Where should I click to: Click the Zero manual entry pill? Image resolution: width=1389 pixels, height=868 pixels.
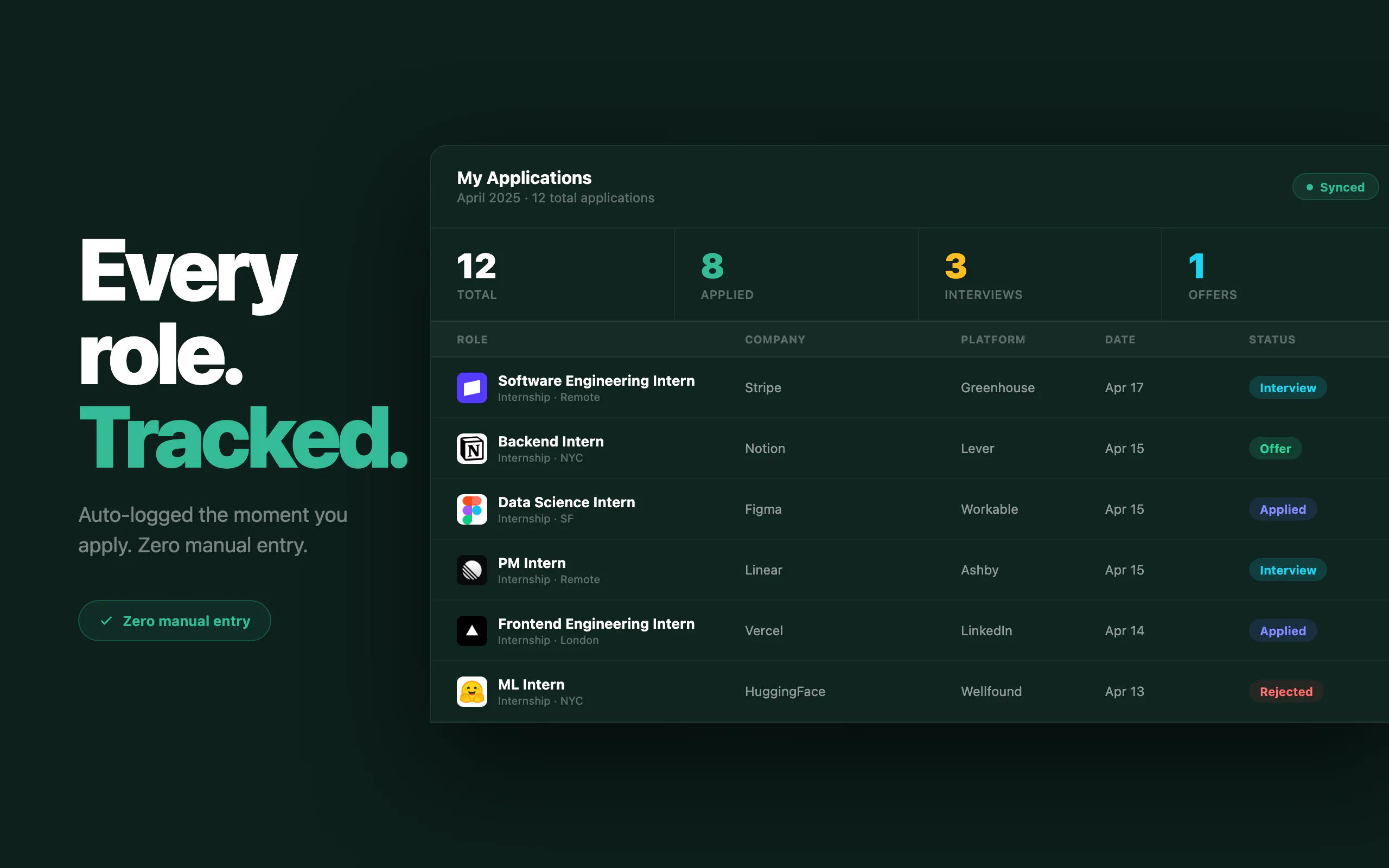point(175,621)
